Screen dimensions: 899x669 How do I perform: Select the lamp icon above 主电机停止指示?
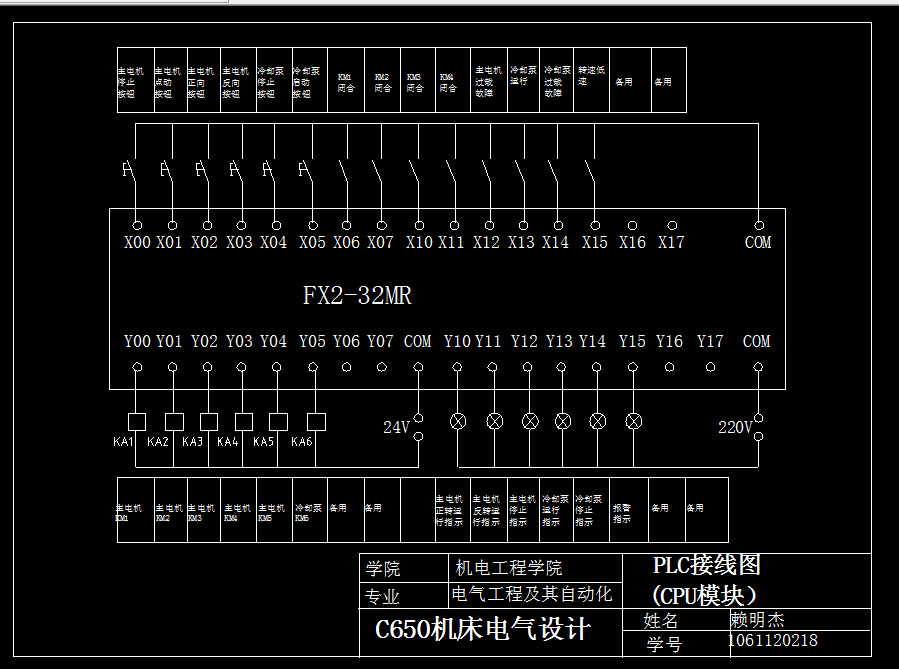click(530, 420)
